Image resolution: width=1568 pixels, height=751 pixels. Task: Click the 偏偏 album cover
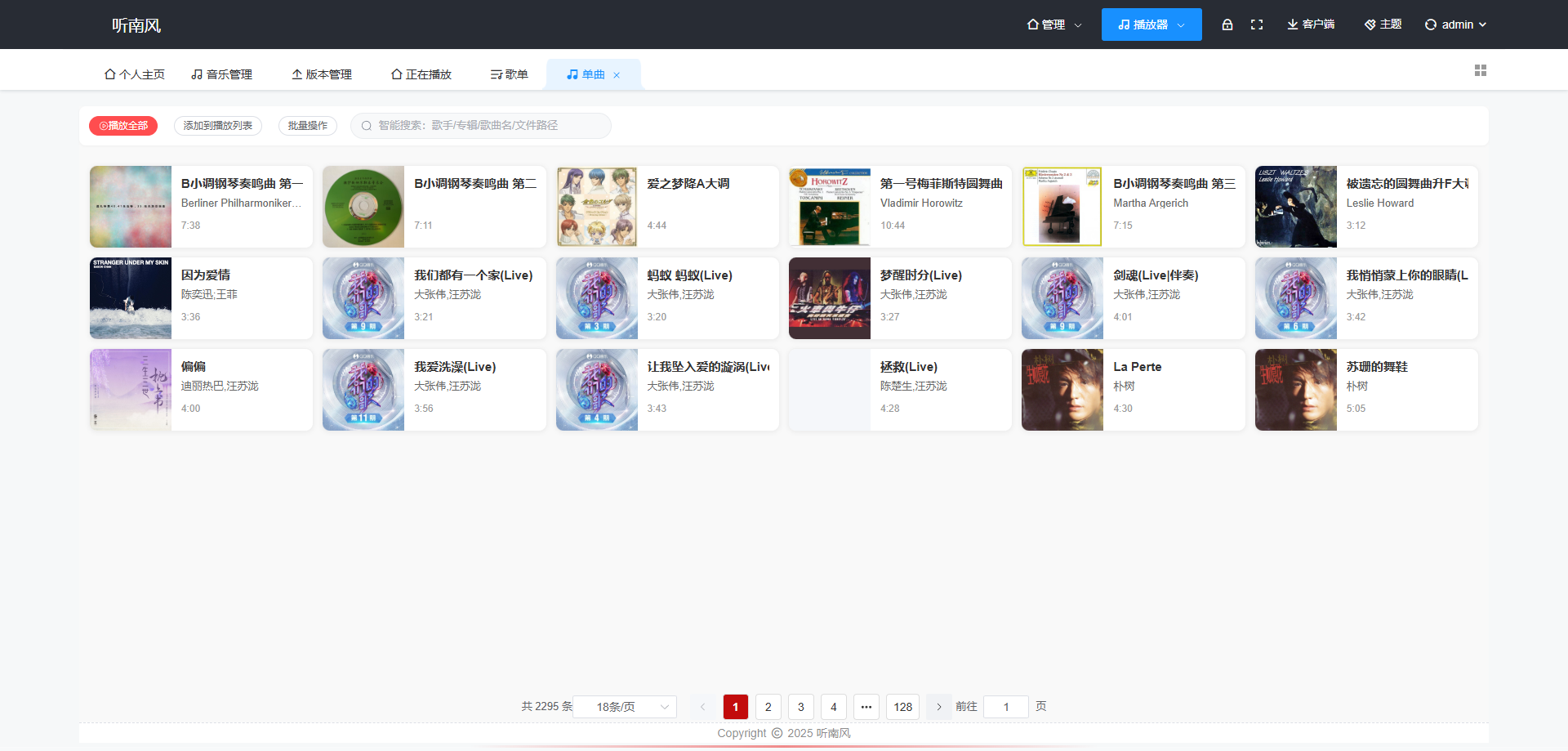tap(131, 390)
